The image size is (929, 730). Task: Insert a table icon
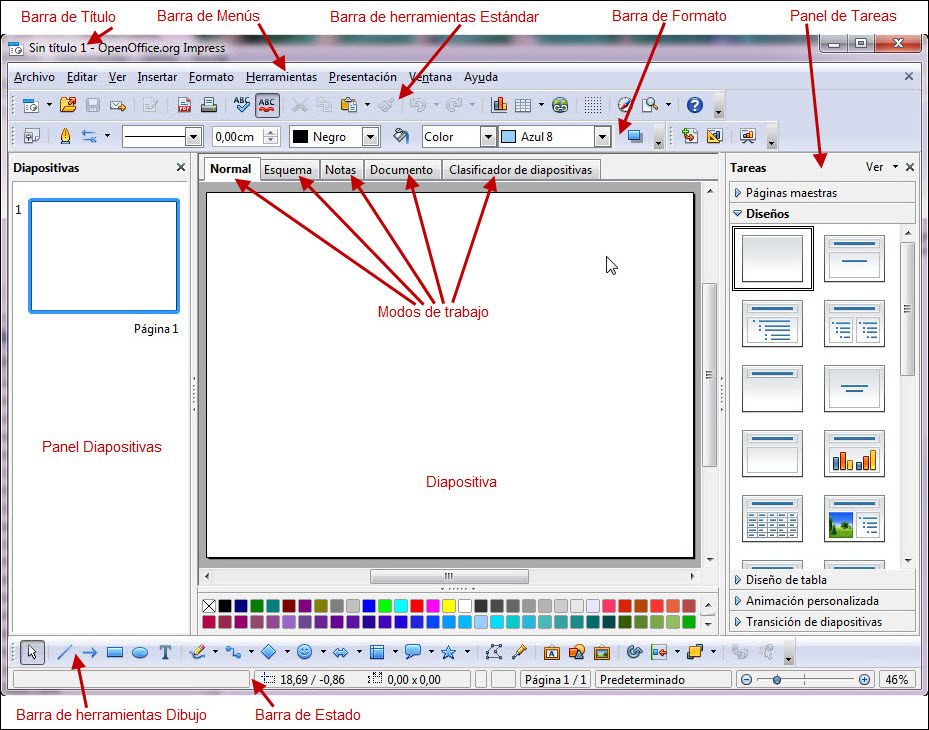click(523, 105)
